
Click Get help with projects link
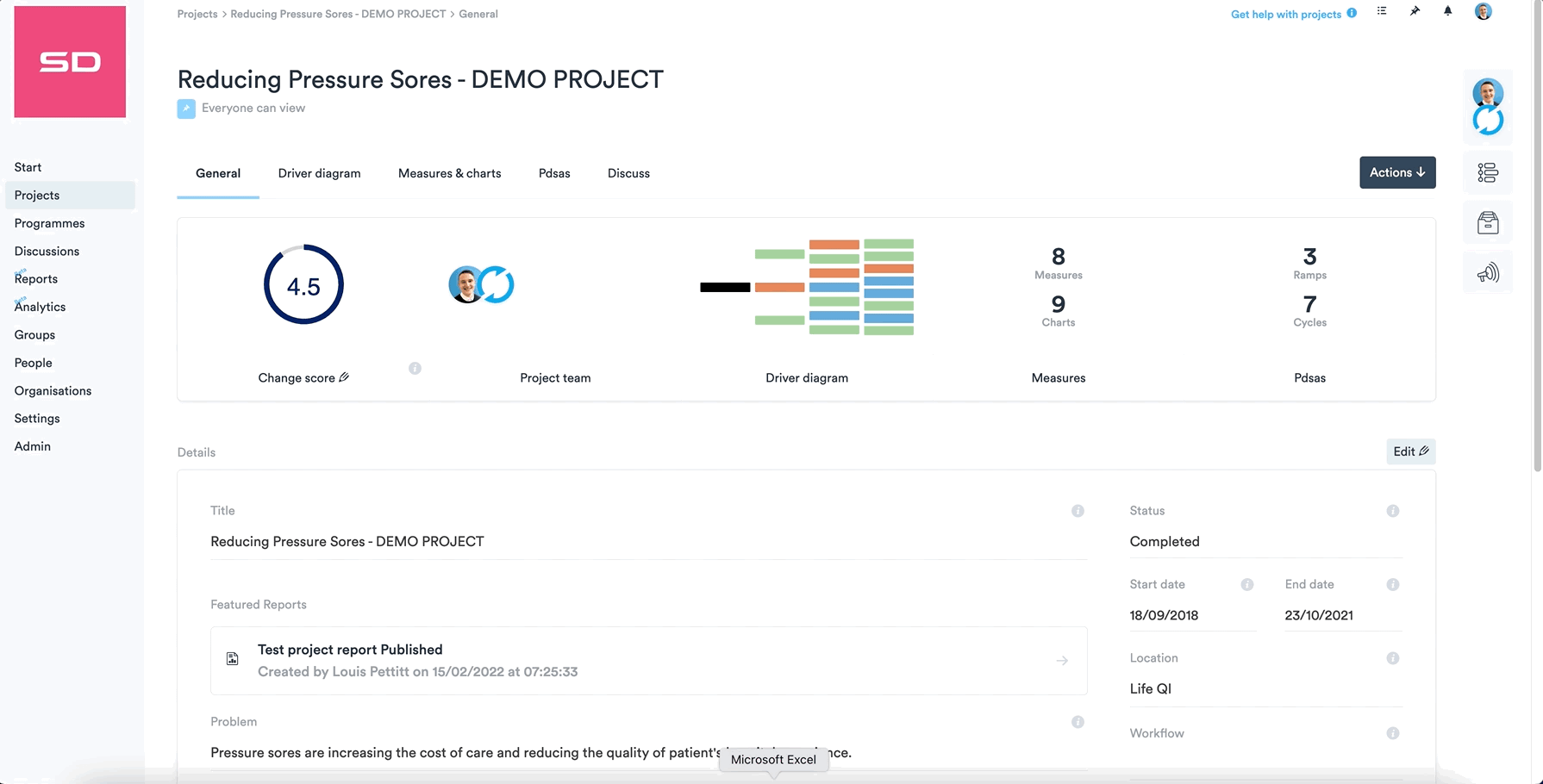1285,15
